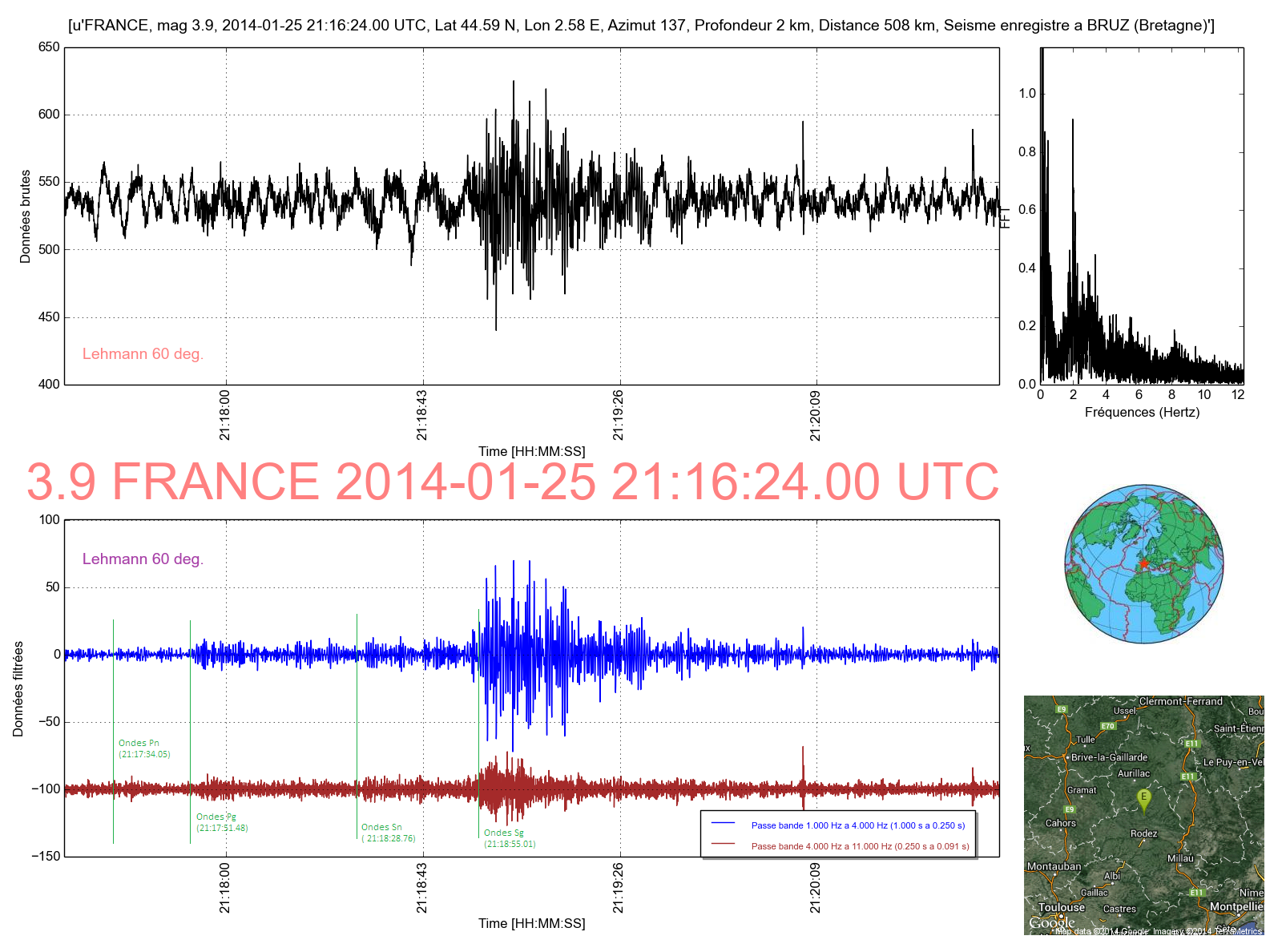Click the green E marker on the map
Viewport: 1282px width, 952px height.
pyautogui.click(x=1143, y=798)
